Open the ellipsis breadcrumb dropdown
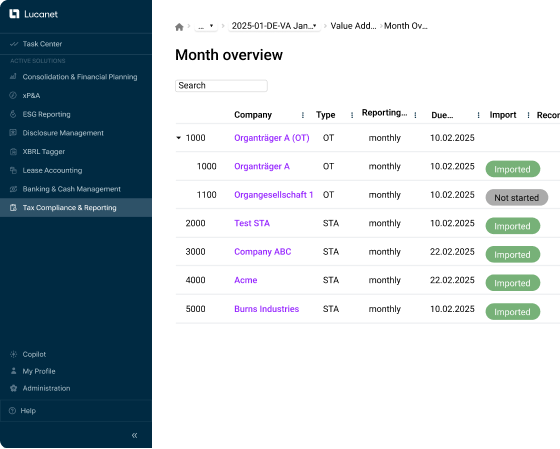Image resolution: width=560 pixels, height=449 pixels. pyautogui.click(x=206, y=26)
